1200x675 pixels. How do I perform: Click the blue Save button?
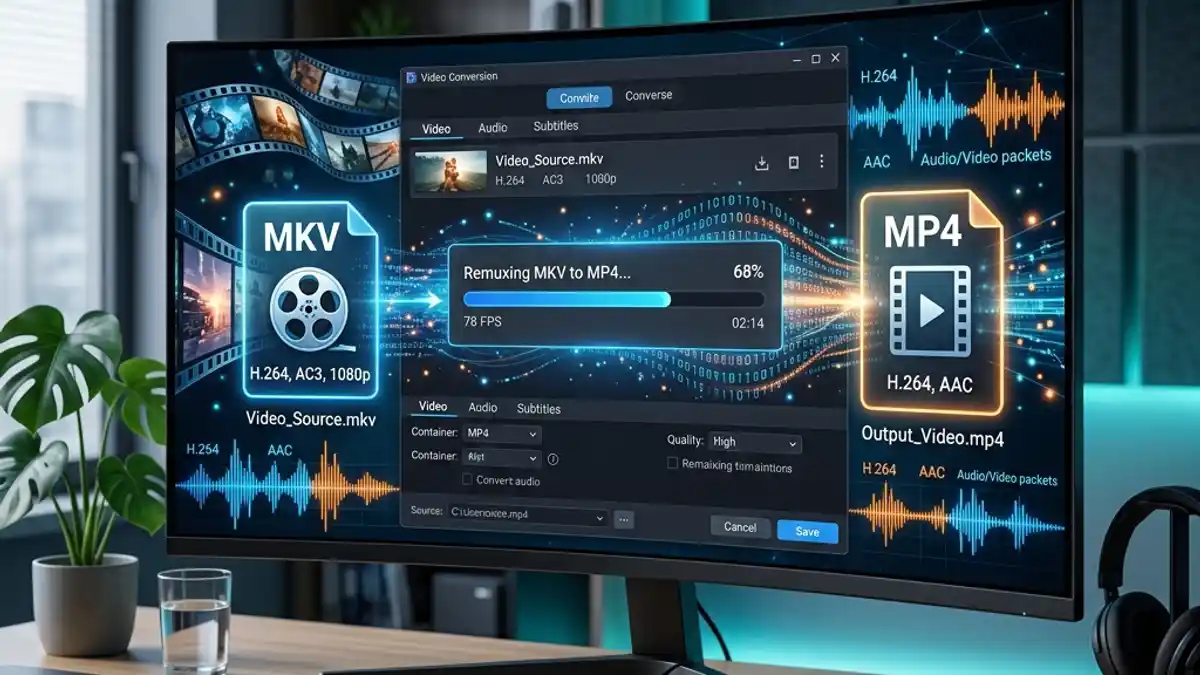[807, 532]
